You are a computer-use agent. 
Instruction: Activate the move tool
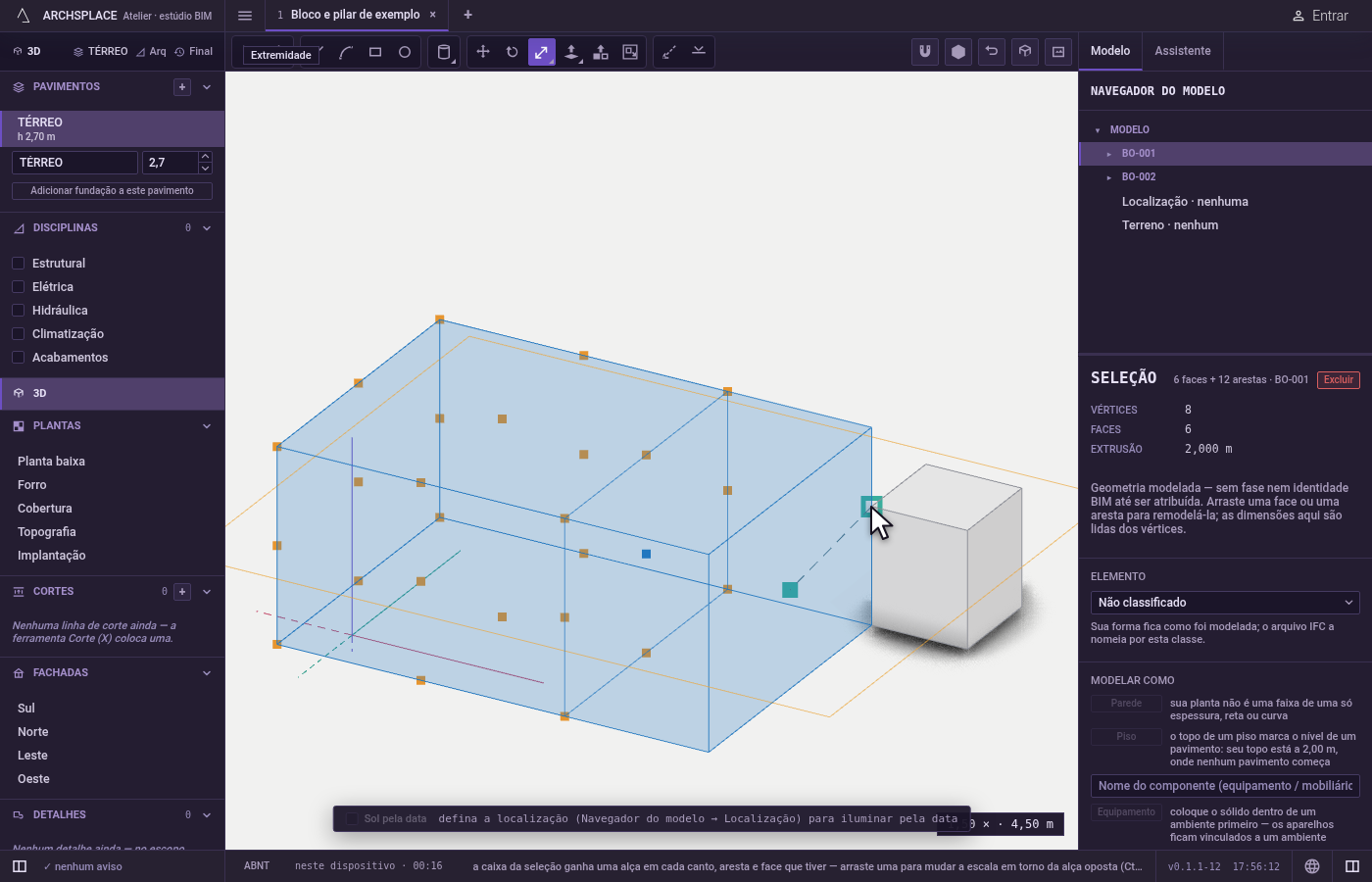click(483, 52)
